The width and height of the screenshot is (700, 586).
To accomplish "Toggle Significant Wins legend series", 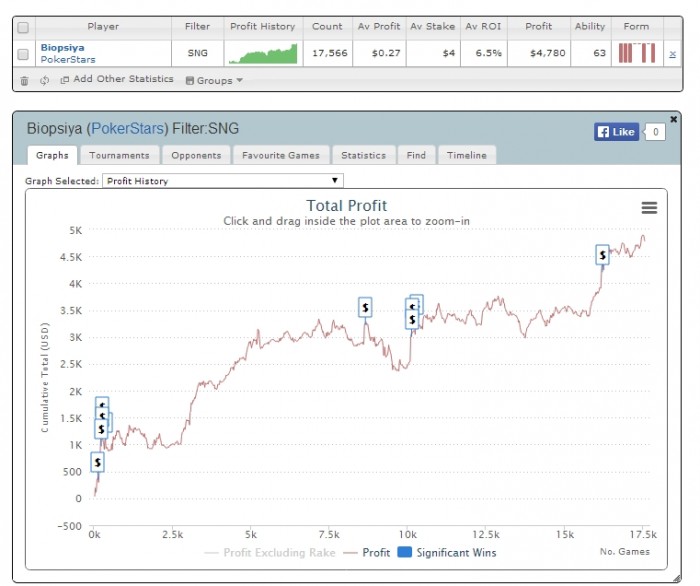I will click(x=446, y=553).
